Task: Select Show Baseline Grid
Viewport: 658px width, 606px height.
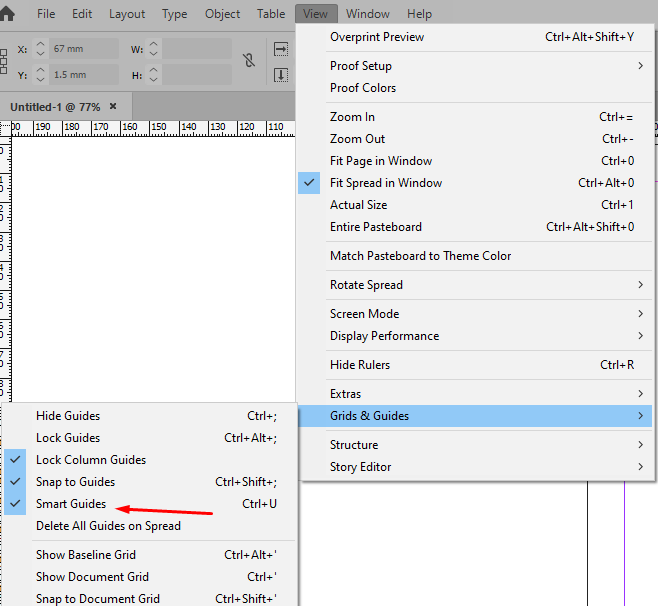Action: 149,555
